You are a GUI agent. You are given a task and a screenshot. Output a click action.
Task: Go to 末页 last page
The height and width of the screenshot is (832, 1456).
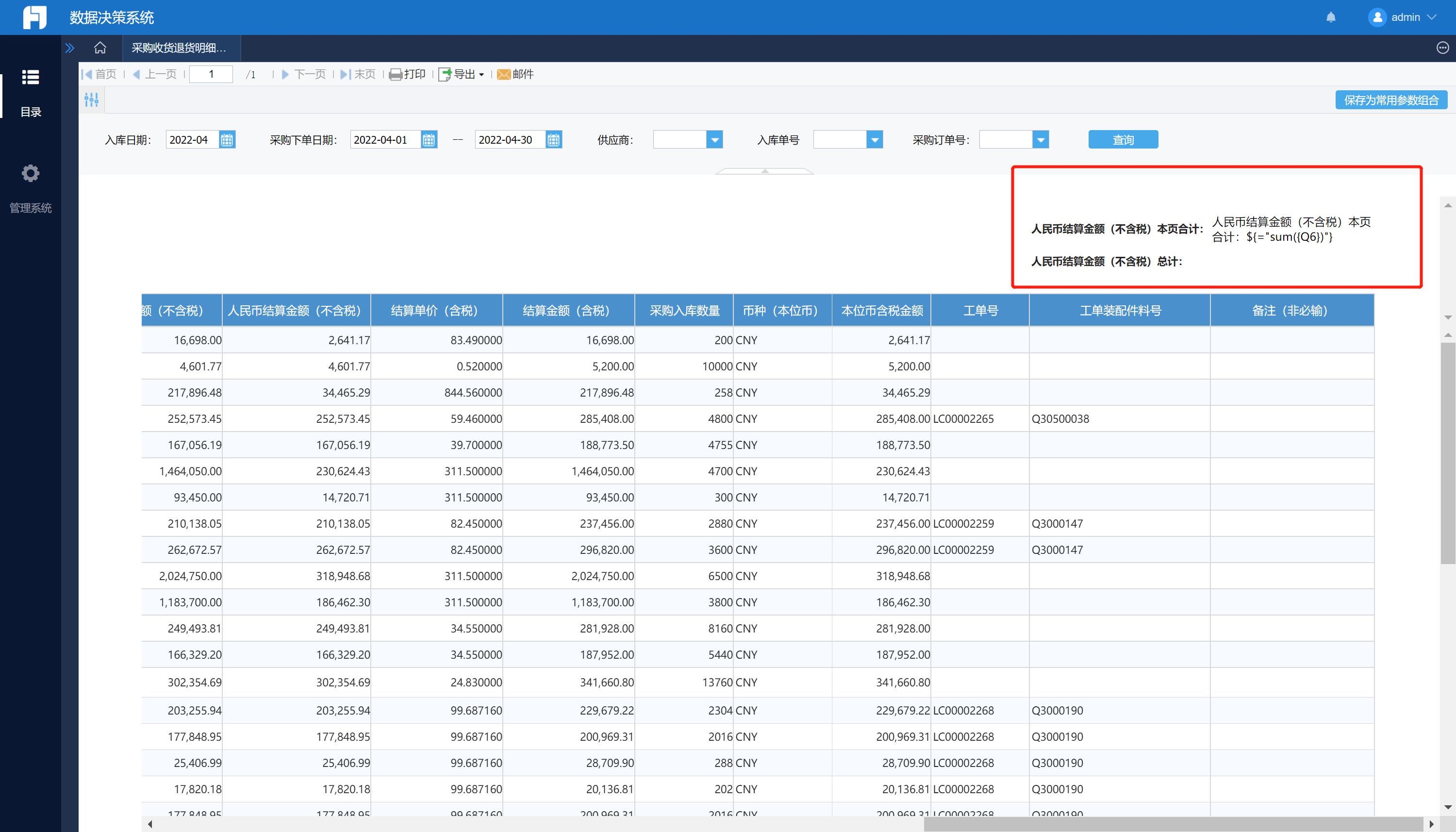pyautogui.click(x=358, y=74)
